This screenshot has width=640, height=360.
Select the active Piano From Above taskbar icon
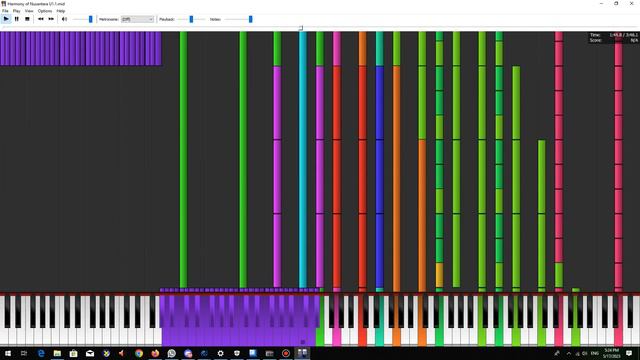[302, 353]
